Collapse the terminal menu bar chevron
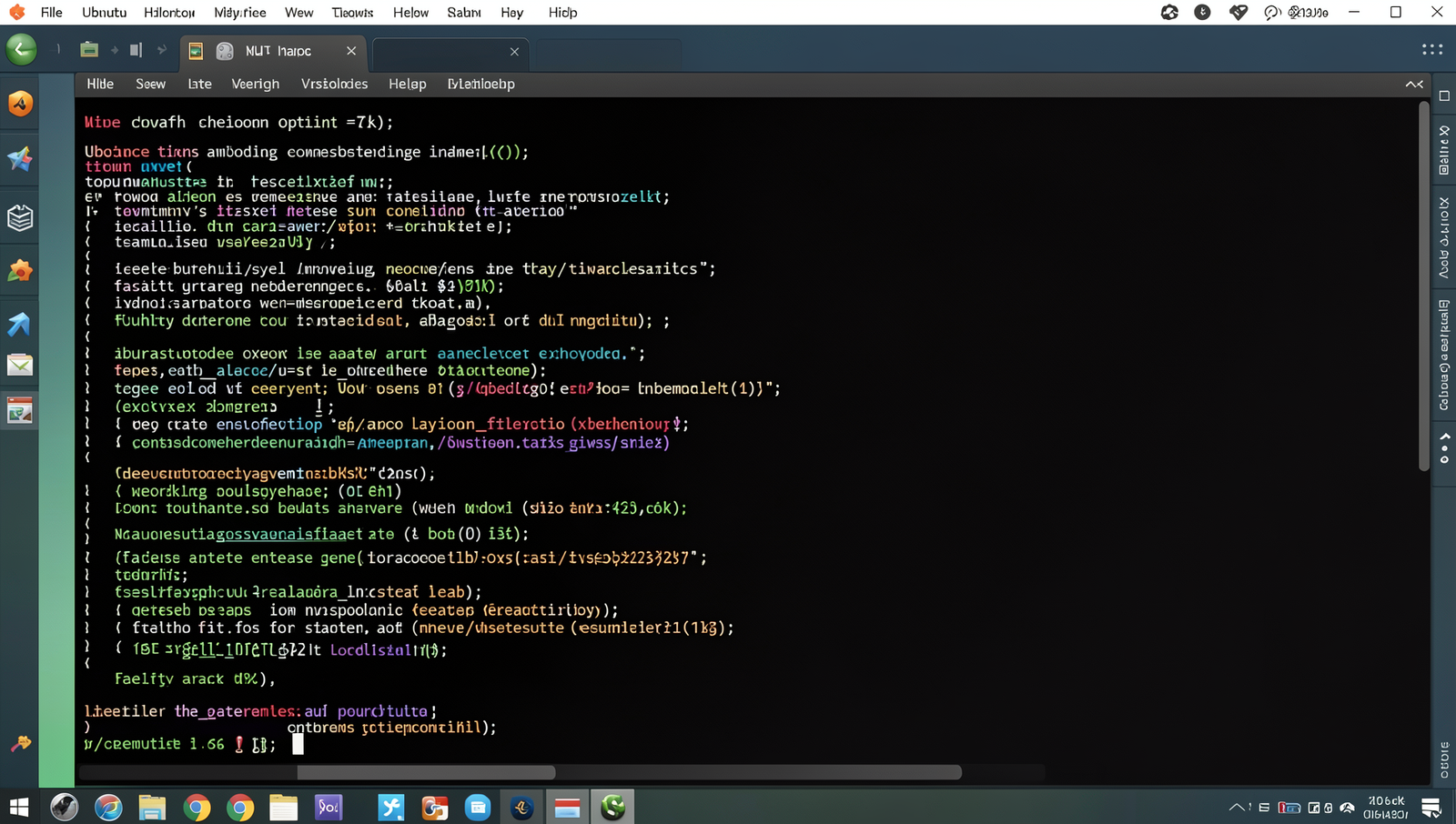The image size is (1456, 824). click(1414, 84)
